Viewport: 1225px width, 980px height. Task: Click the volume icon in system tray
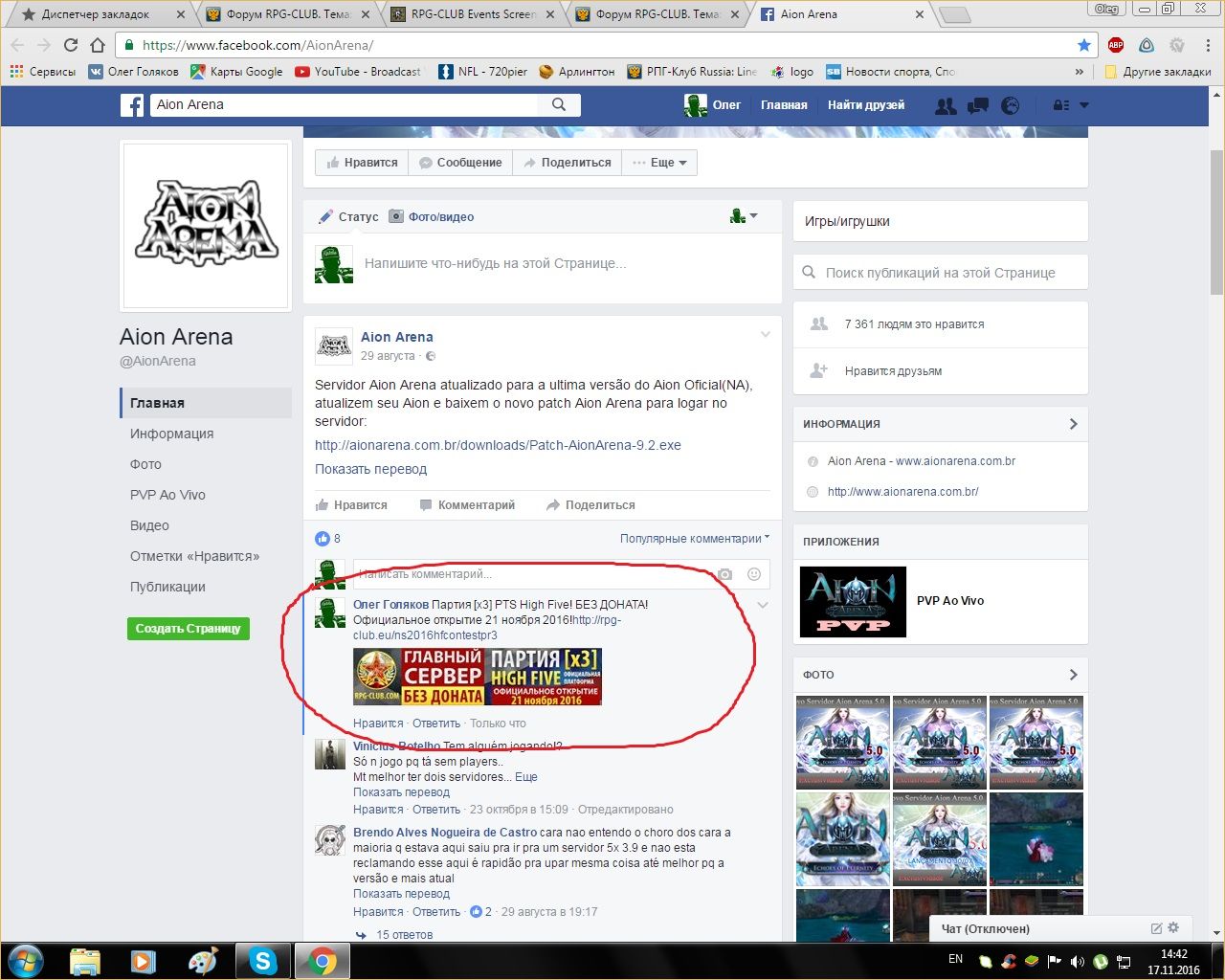point(1078,961)
